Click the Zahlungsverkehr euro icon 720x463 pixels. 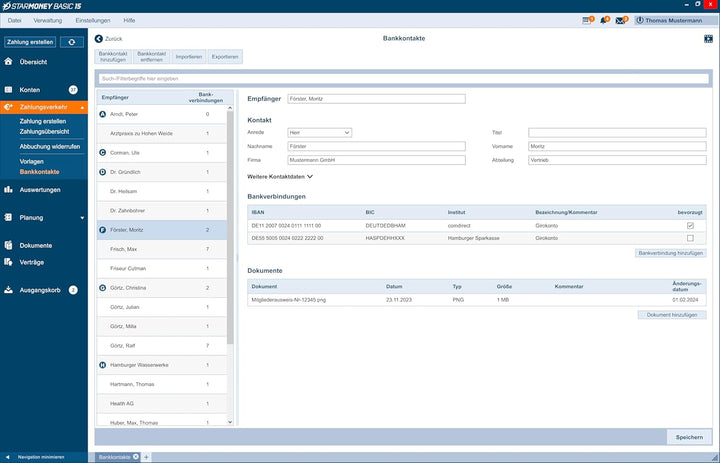coord(8,107)
